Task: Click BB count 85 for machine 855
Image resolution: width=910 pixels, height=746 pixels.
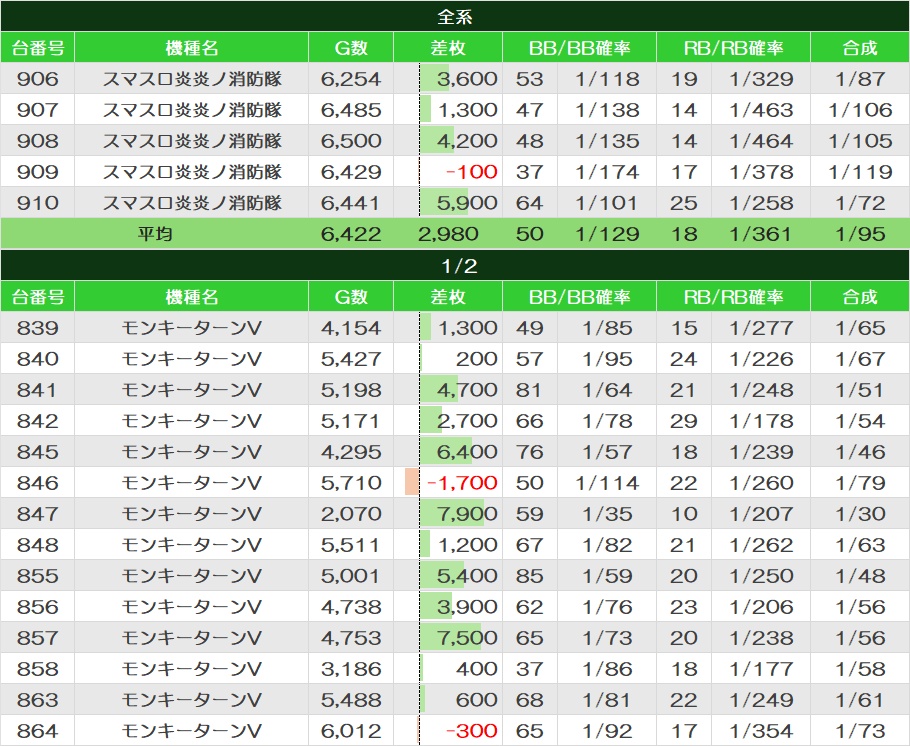Action: [x=529, y=576]
